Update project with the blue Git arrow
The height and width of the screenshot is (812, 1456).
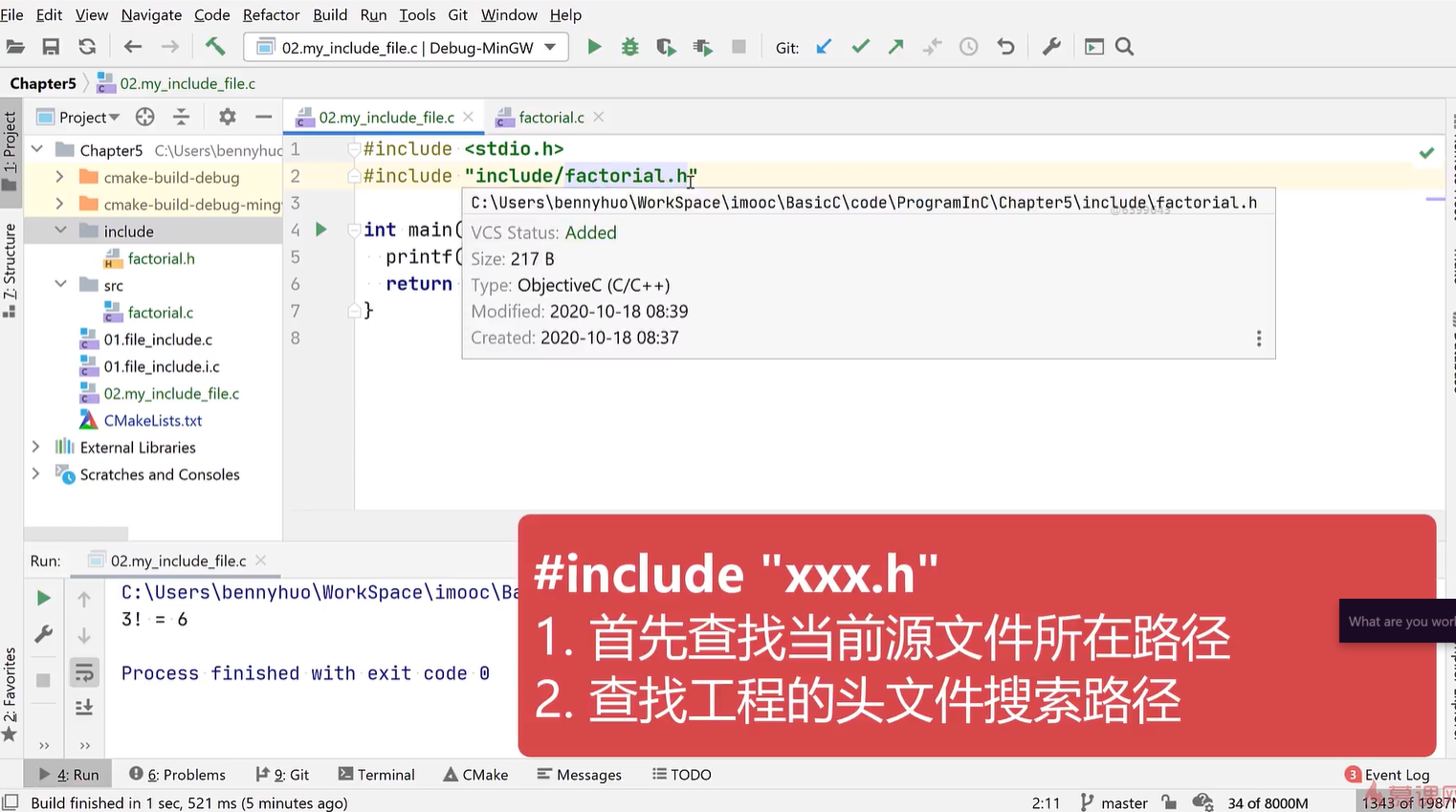click(824, 47)
